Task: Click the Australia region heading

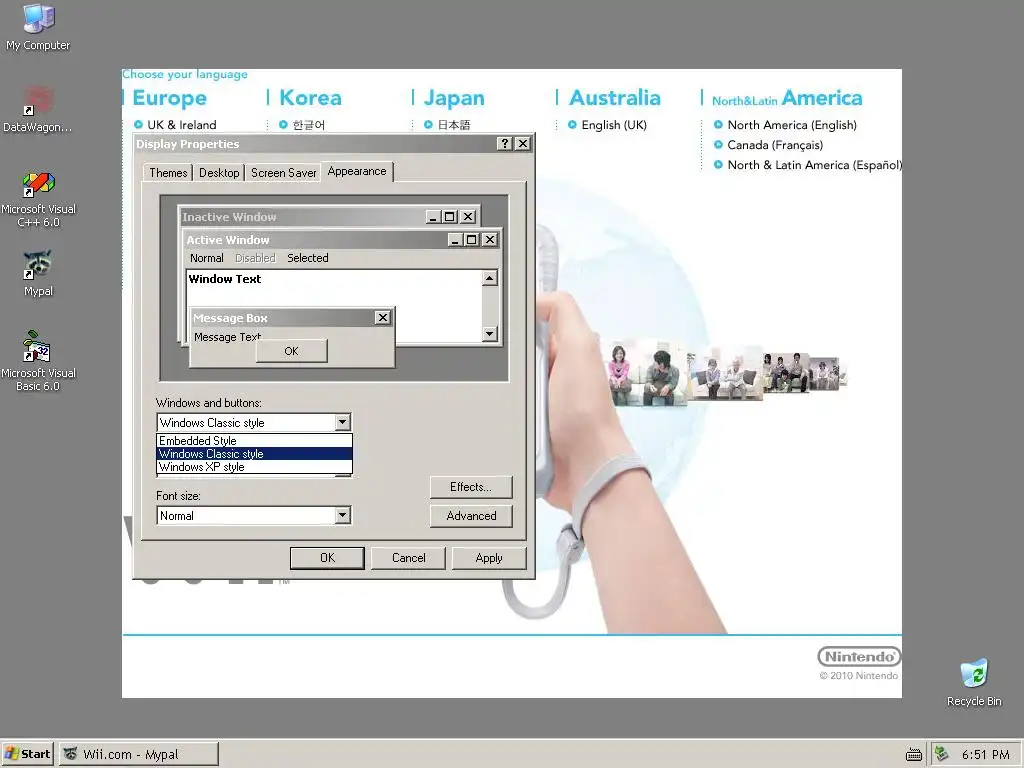Action: click(615, 98)
